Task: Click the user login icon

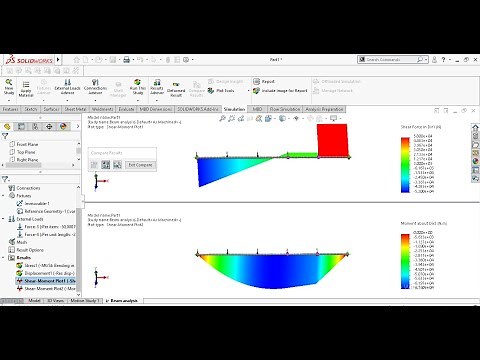Action: [x=434, y=60]
